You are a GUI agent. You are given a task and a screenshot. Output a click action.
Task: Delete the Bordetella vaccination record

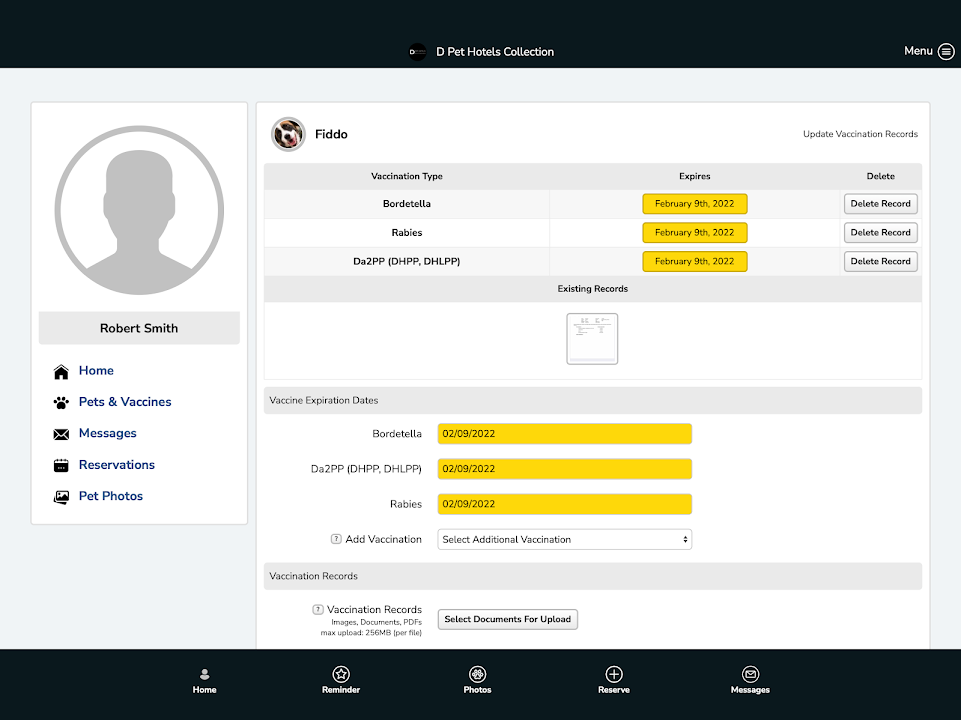(880, 203)
